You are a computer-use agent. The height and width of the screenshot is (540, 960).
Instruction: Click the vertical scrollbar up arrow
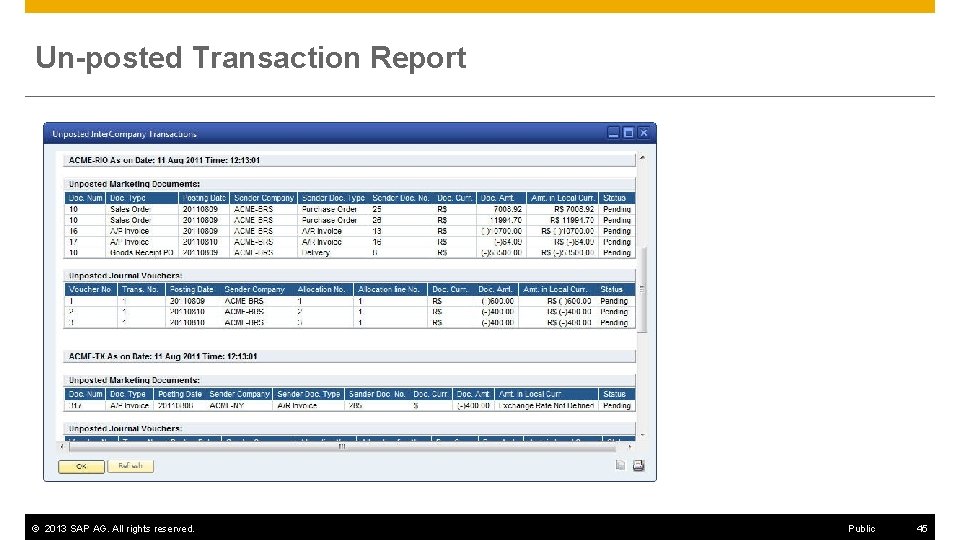[x=642, y=159]
